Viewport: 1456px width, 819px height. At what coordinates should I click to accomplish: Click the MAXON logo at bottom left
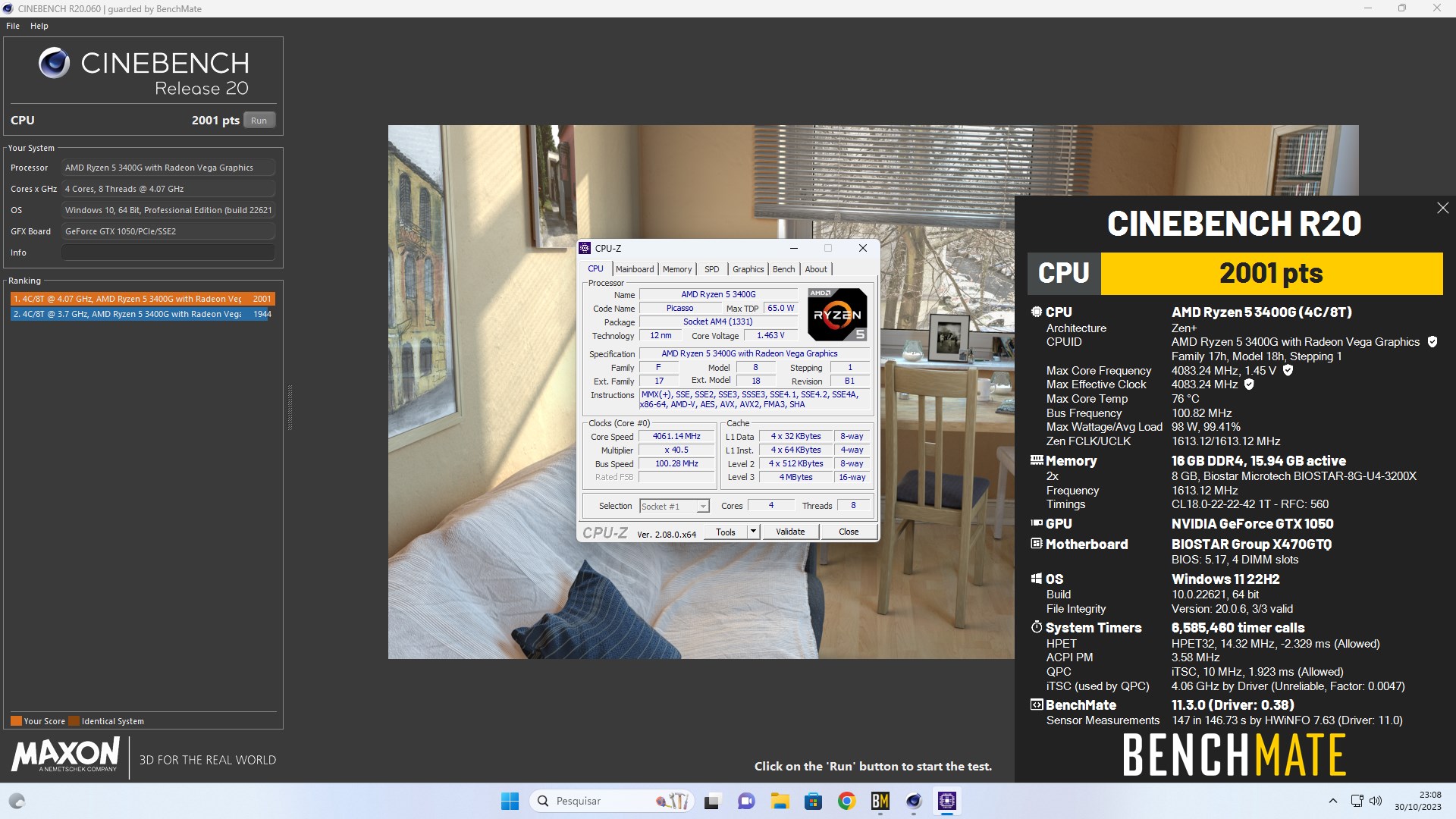(65, 755)
